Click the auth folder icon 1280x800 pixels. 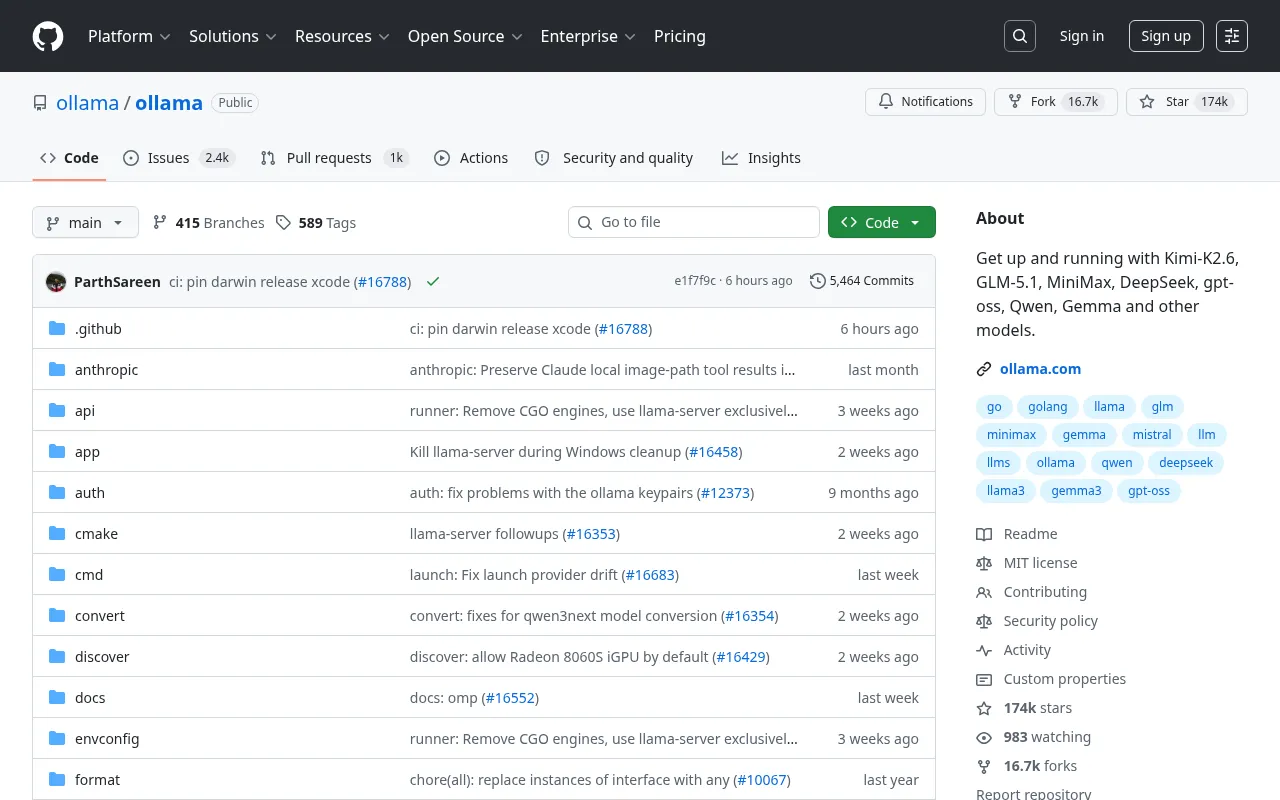(57, 493)
